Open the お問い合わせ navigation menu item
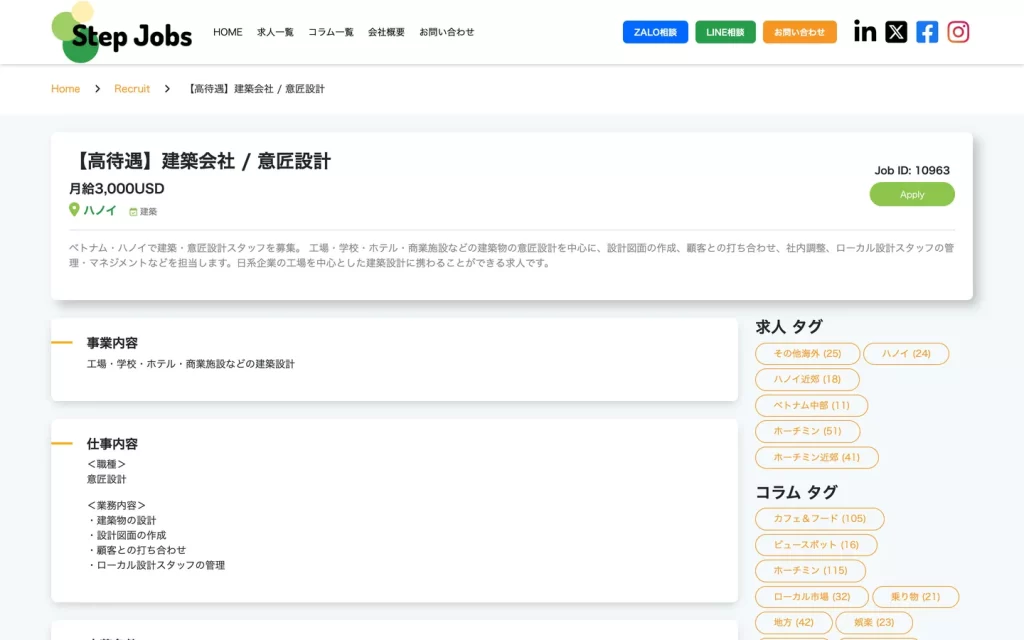Image resolution: width=1024 pixels, height=640 pixels. (x=447, y=32)
